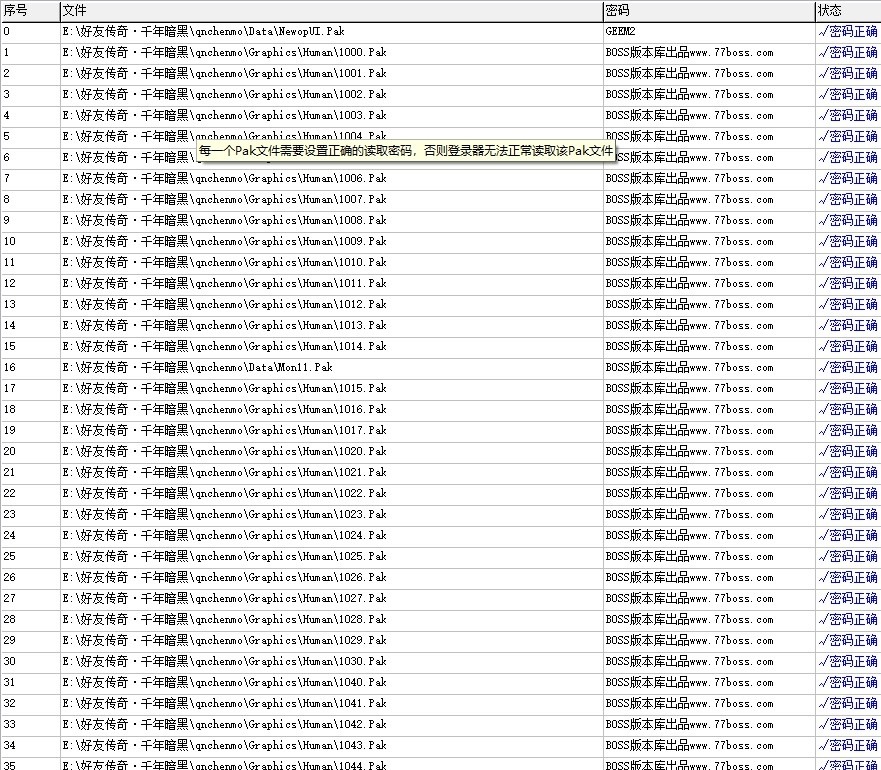Click the 密码正确 status of row 31

click(x=848, y=682)
